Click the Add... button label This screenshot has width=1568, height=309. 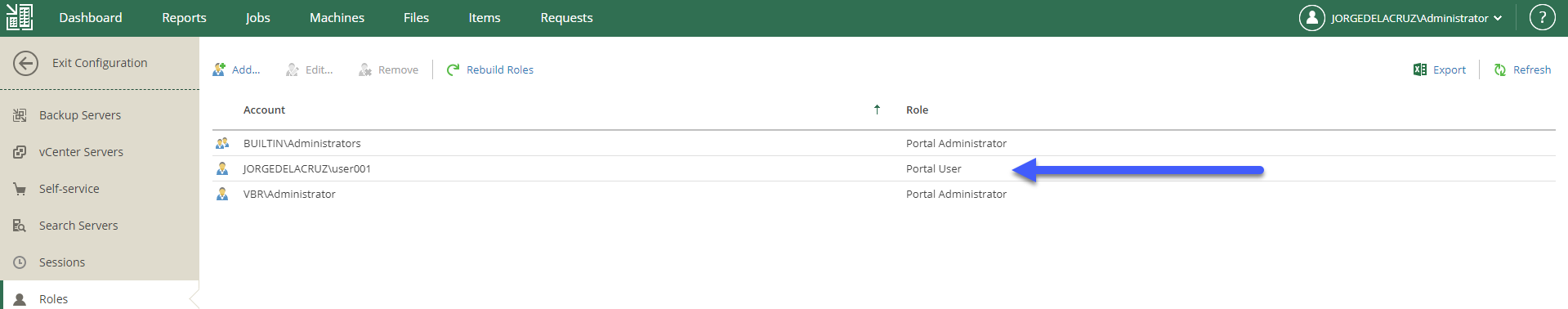pos(246,69)
